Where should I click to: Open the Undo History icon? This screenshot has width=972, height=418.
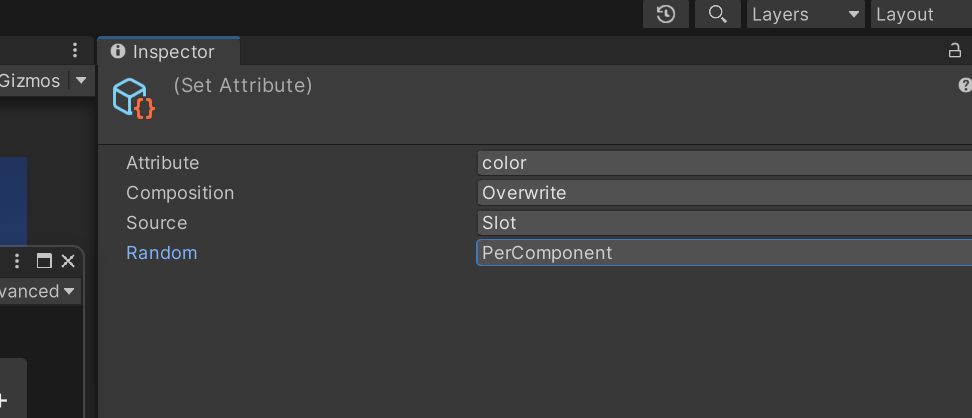tap(666, 14)
